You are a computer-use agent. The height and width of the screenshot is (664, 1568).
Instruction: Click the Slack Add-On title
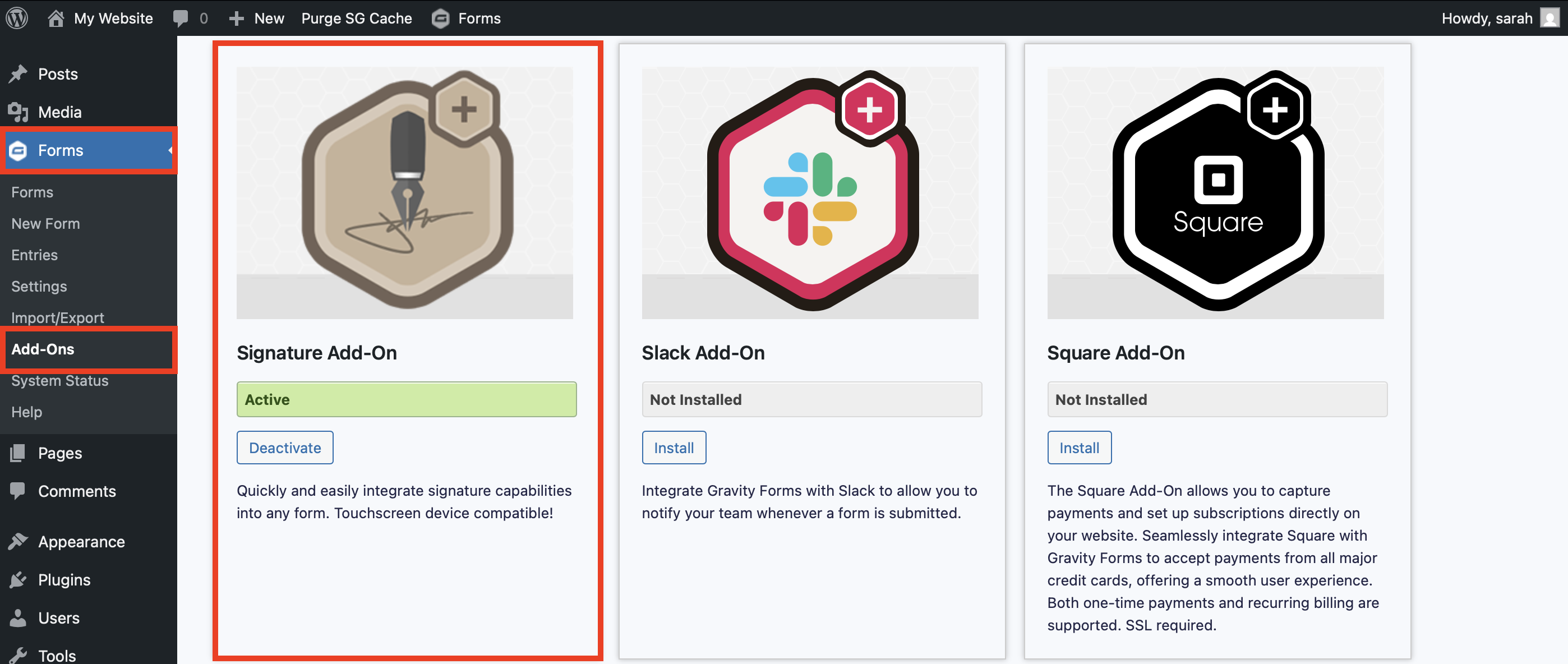[x=703, y=352]
